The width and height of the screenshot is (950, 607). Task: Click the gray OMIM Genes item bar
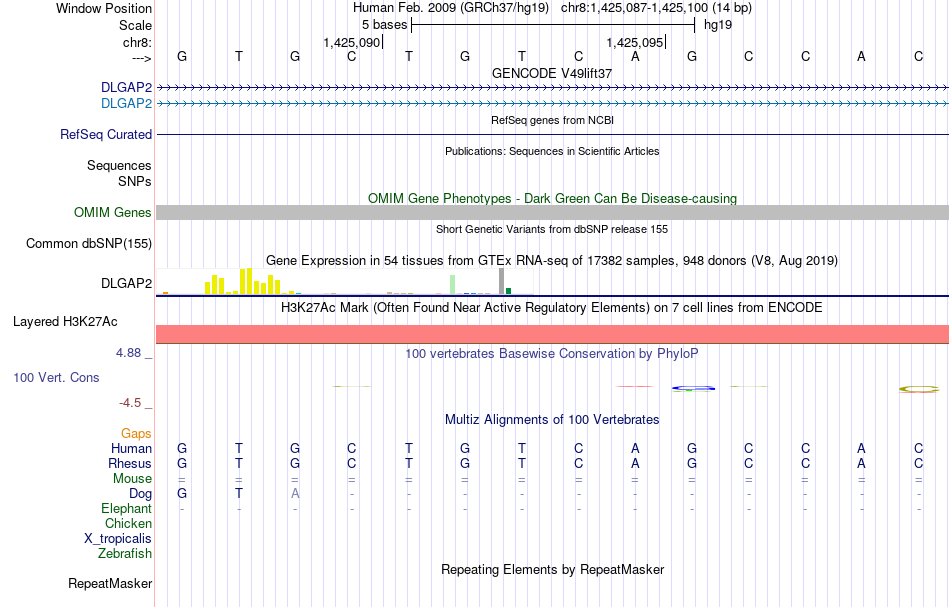(553, 213)
